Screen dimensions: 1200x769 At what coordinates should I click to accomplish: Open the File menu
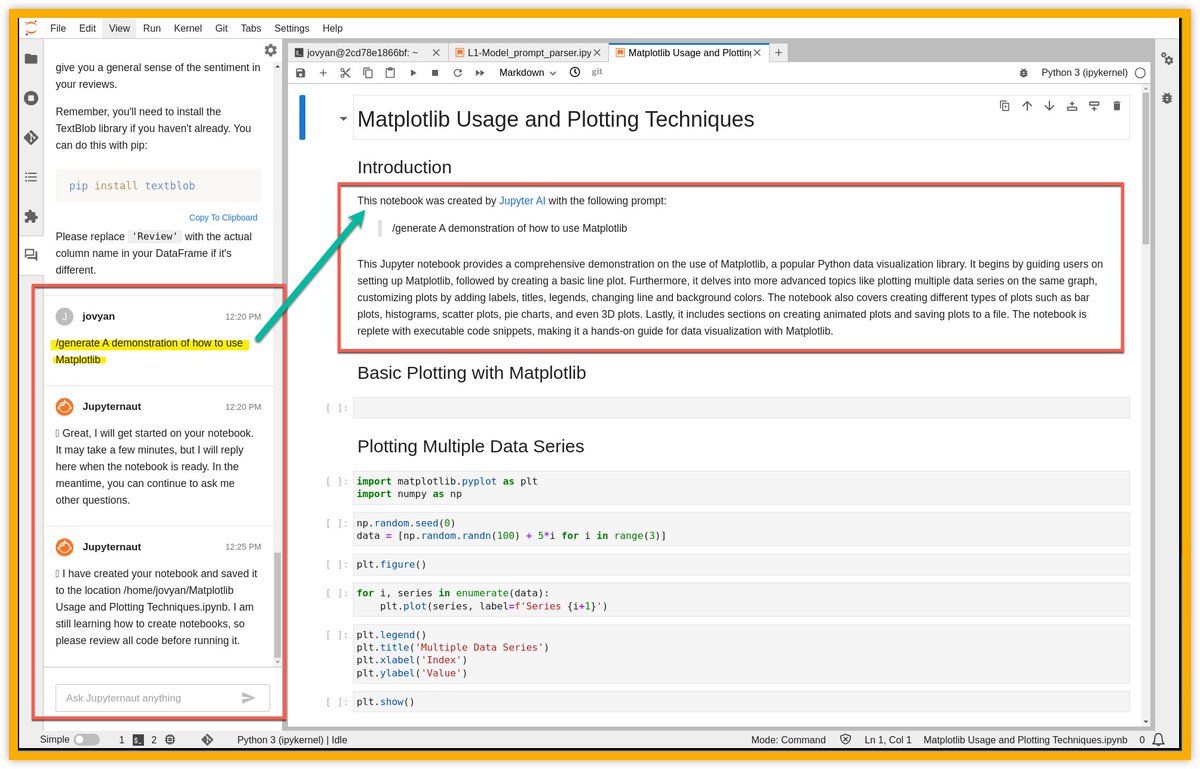58,28
